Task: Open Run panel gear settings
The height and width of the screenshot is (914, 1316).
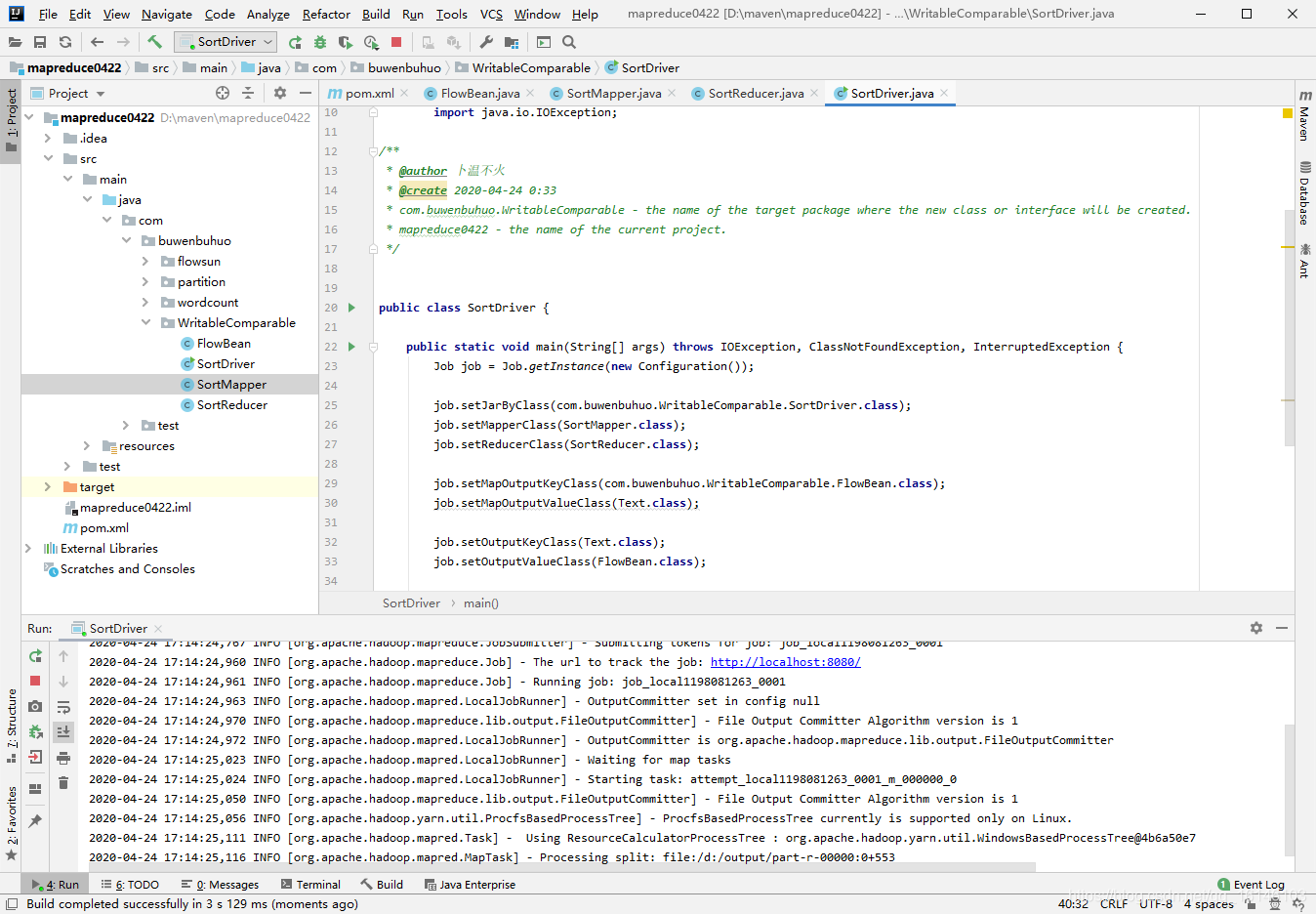Action: [x=1256, y=628]
